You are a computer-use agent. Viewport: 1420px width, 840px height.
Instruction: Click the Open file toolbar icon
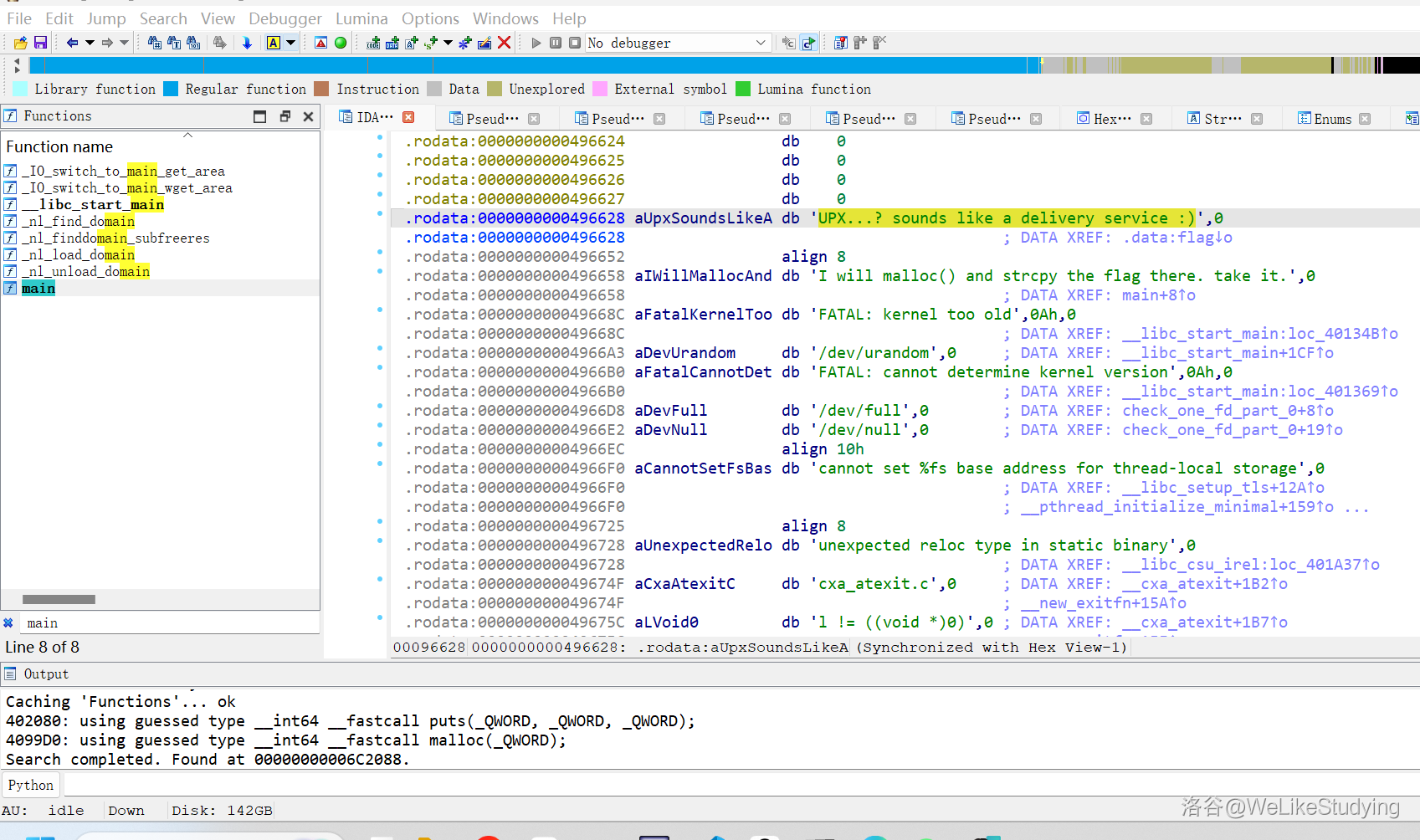20,43
